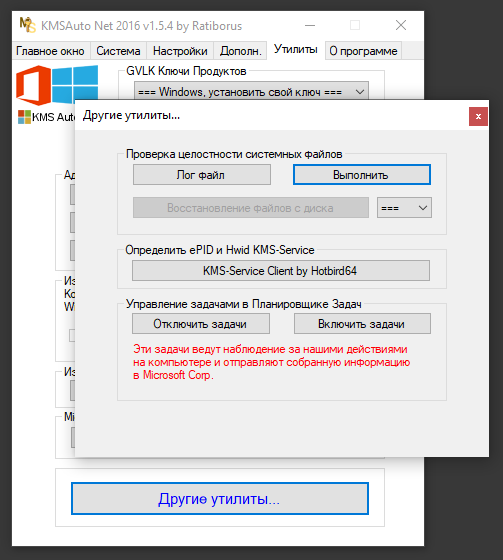Close the Другие утилиты dialog
This screenshot has height=560, width=503.
(478, 116)
